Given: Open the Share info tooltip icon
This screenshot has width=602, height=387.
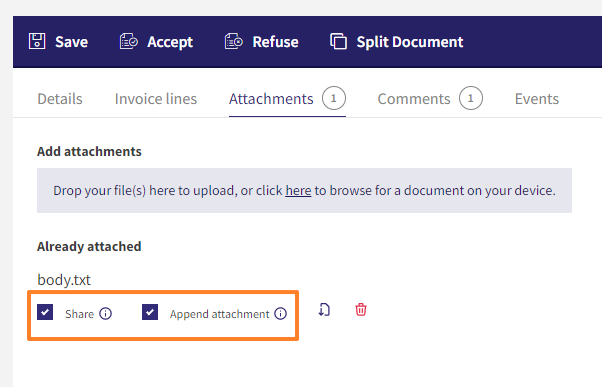Looking at the screenshot, I should [106, 314].
